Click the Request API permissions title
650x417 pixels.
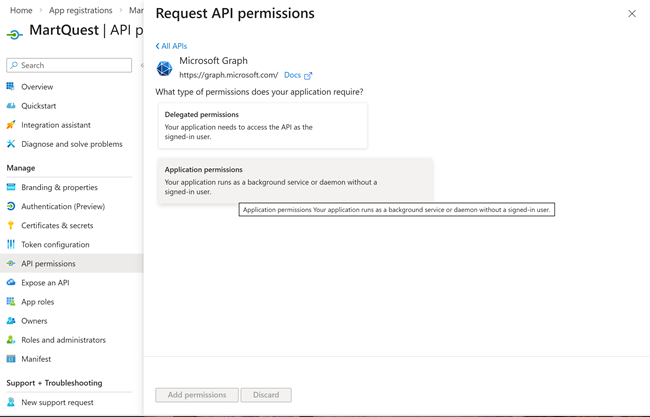[x=235, y=13]
